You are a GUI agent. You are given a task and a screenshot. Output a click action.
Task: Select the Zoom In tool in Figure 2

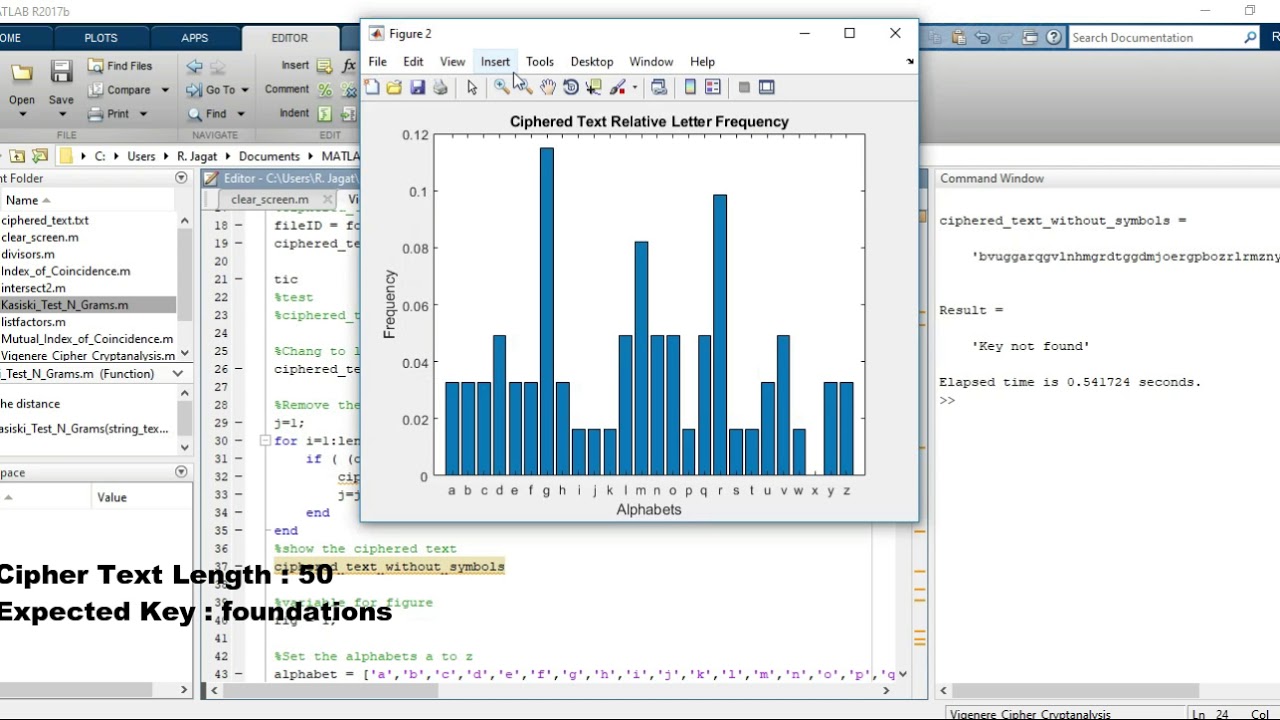click(x=501, y=88)
